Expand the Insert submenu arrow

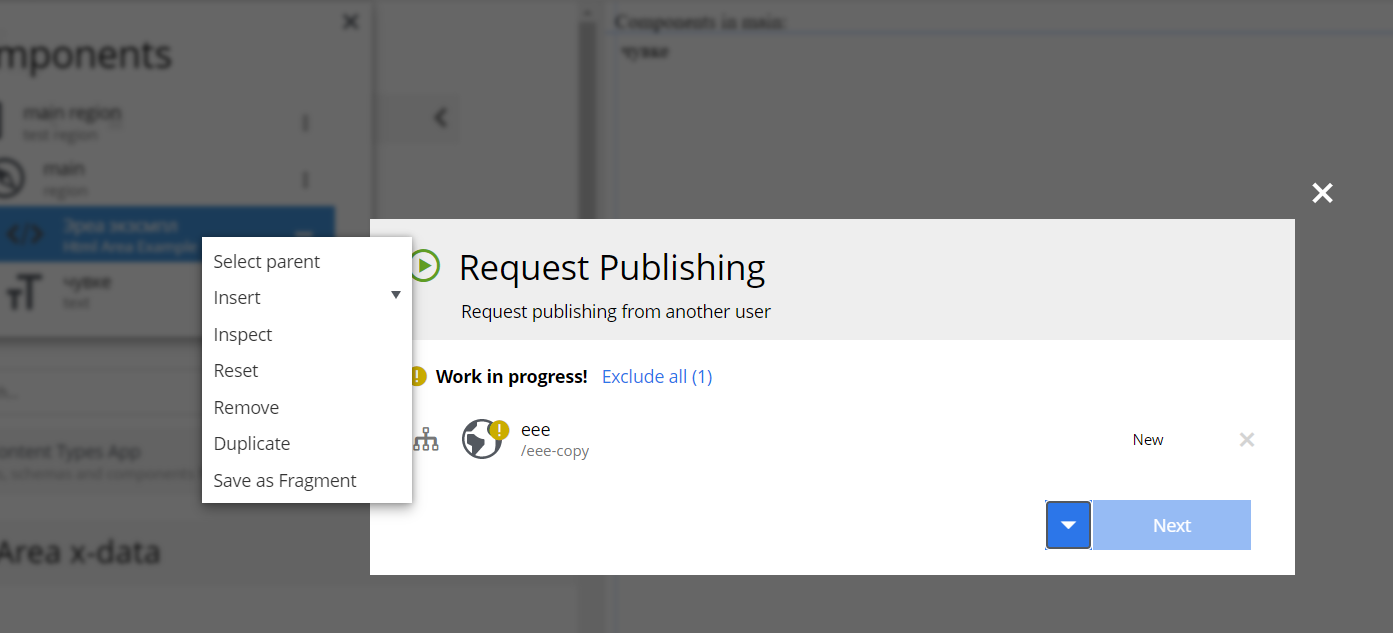(396, 295)
